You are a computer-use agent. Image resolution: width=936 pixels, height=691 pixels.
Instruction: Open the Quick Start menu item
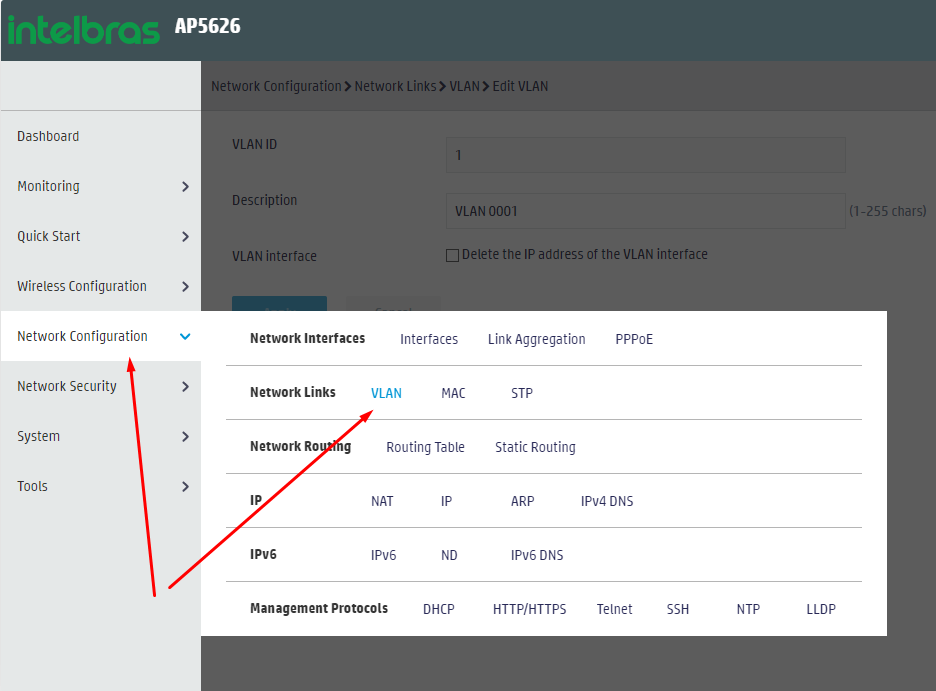[48, 236]
